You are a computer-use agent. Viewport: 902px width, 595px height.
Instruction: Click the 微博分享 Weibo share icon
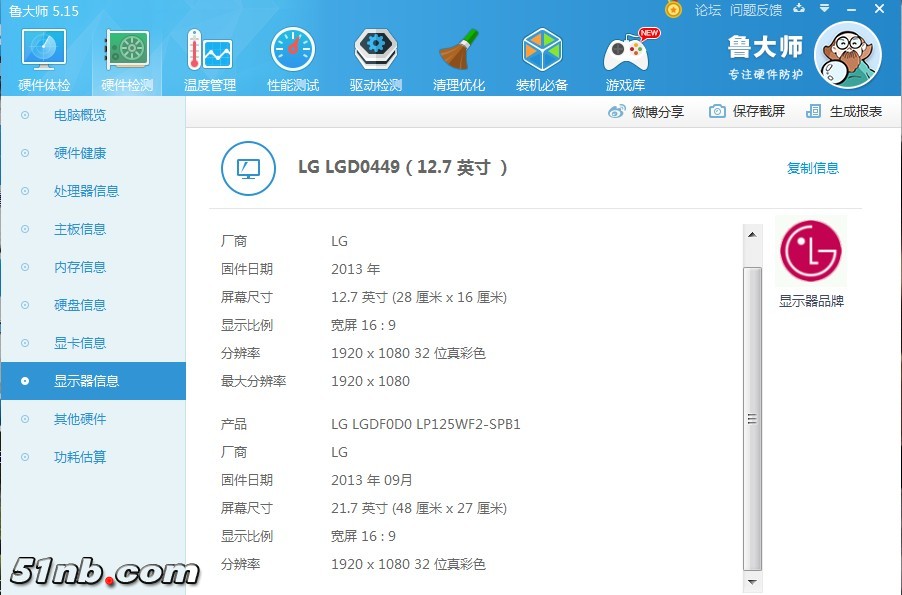pos(617,112)
